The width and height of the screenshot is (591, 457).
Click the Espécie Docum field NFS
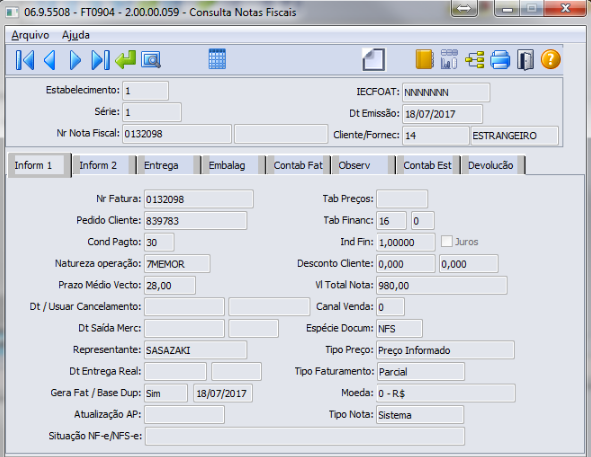point(400,328)
